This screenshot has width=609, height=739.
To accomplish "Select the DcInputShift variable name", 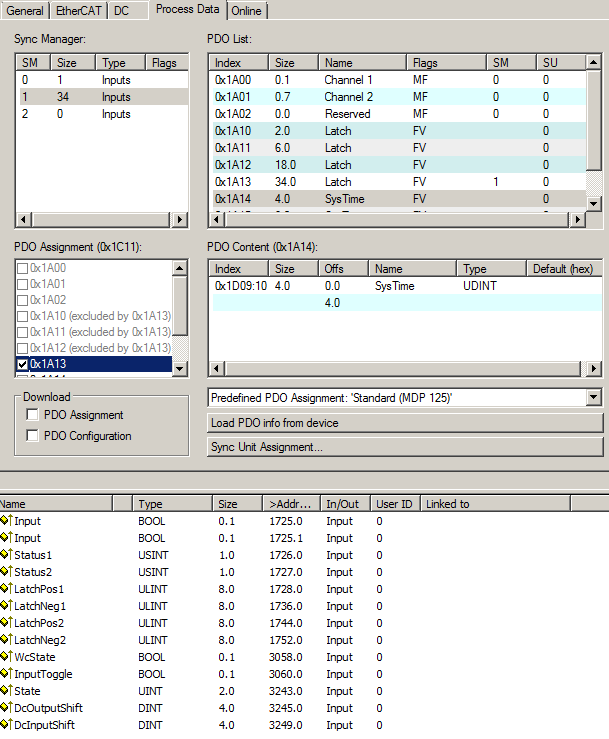I will pos(44,724).
